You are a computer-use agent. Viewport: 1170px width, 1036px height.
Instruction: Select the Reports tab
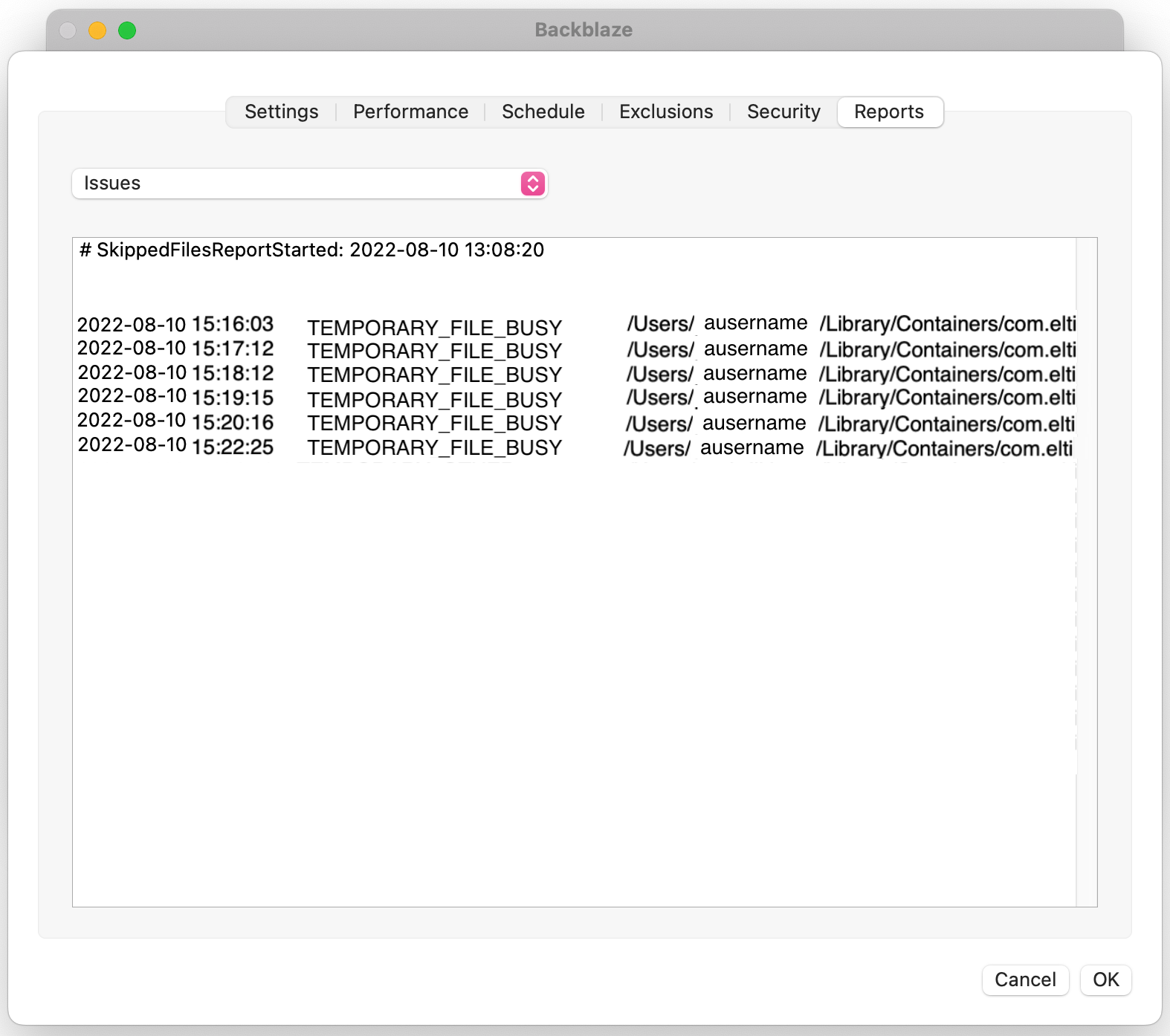890,111
